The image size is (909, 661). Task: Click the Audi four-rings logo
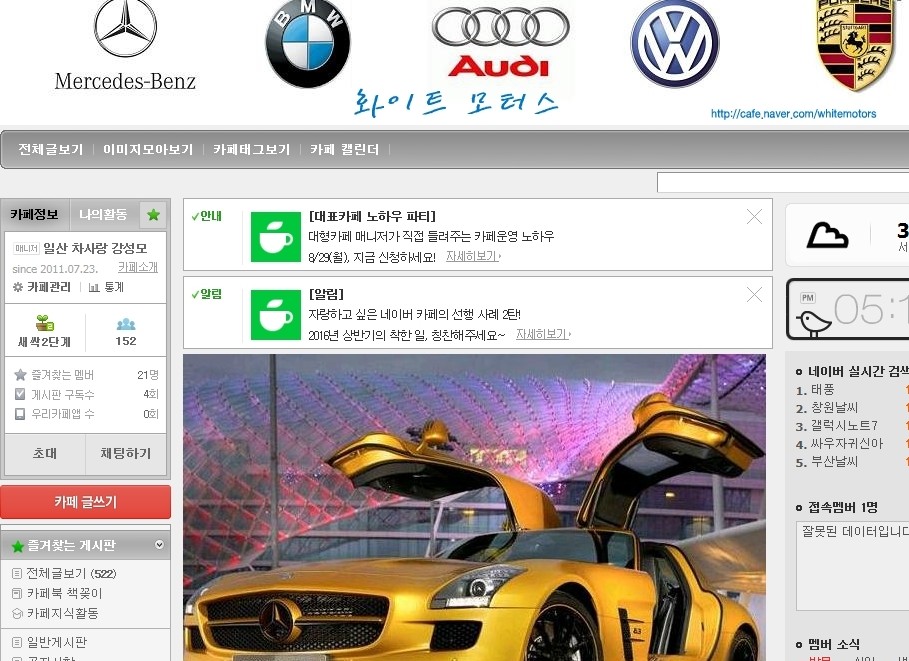tap(501, 28)
